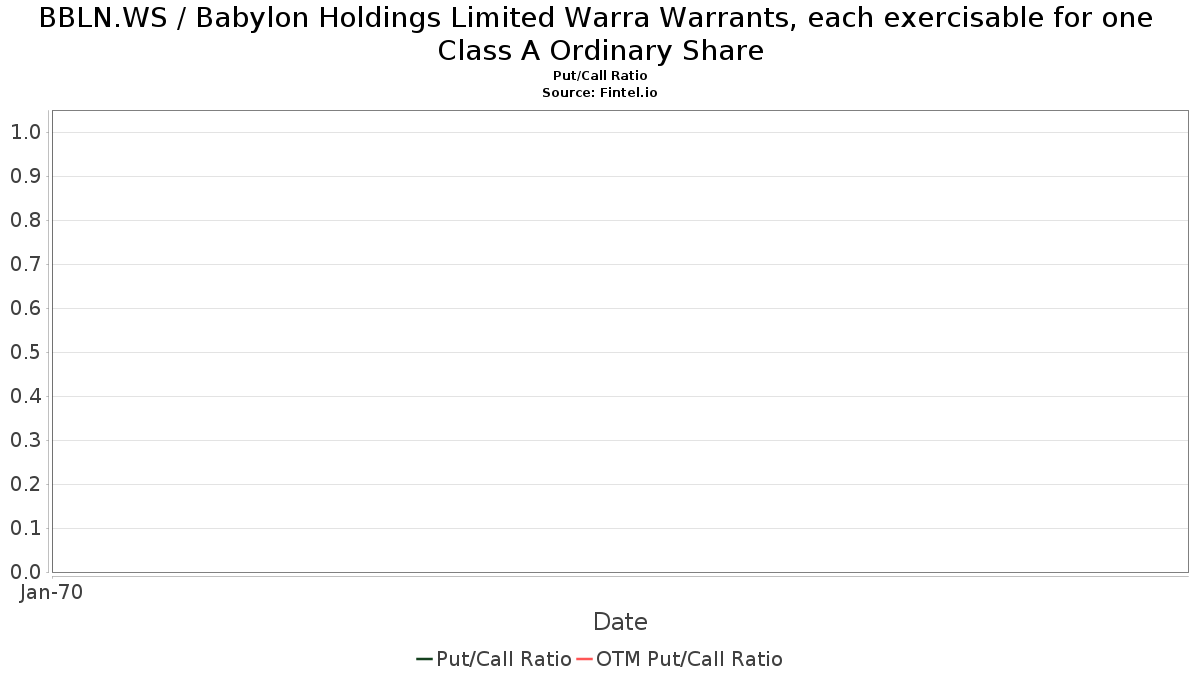Click the second title line Class A Ordinary Share
Screen dimensions: 1200x675
coord(600,51)
